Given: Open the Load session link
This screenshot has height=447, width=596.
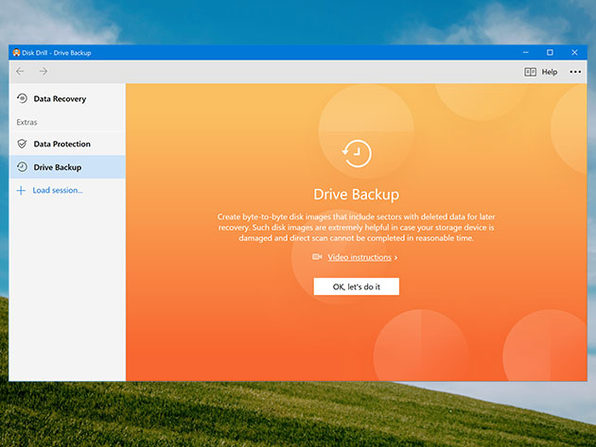Looking at the screenshot, I should (x=57, y=190).
